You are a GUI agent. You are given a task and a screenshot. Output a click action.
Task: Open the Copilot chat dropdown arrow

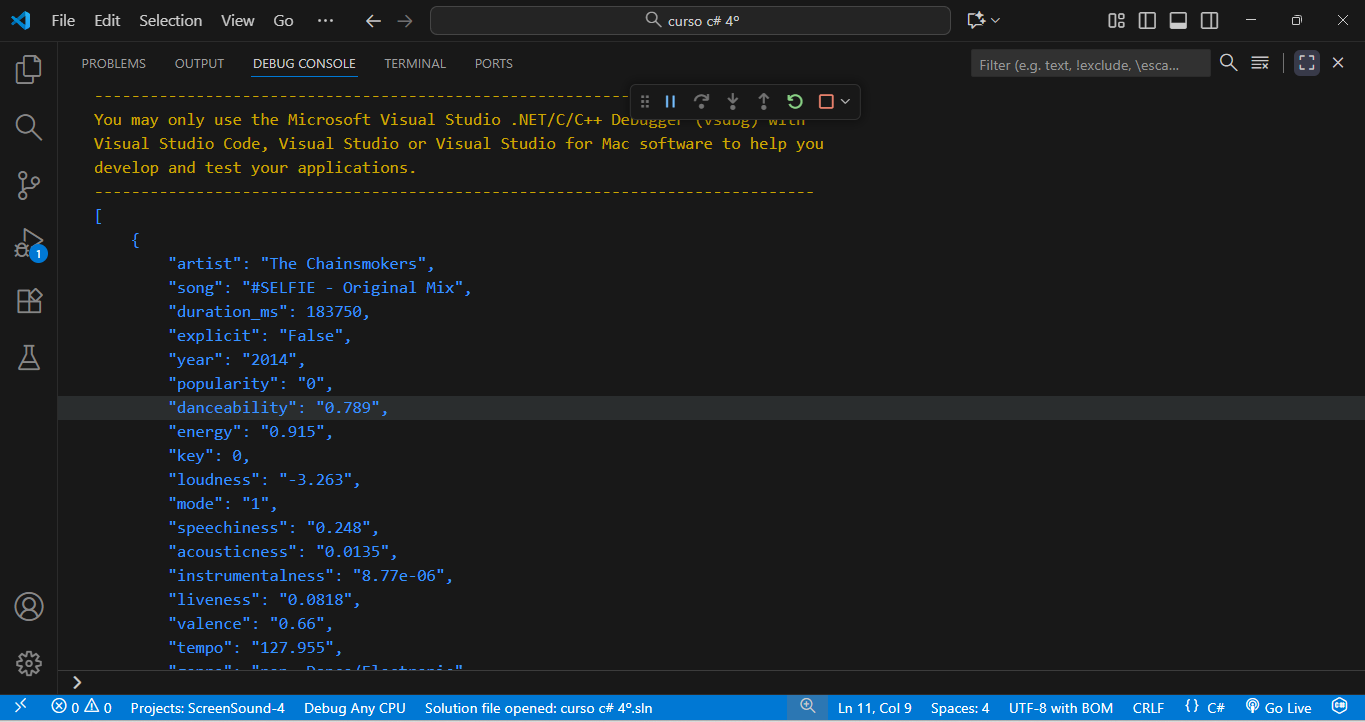(x=996, y=20)
